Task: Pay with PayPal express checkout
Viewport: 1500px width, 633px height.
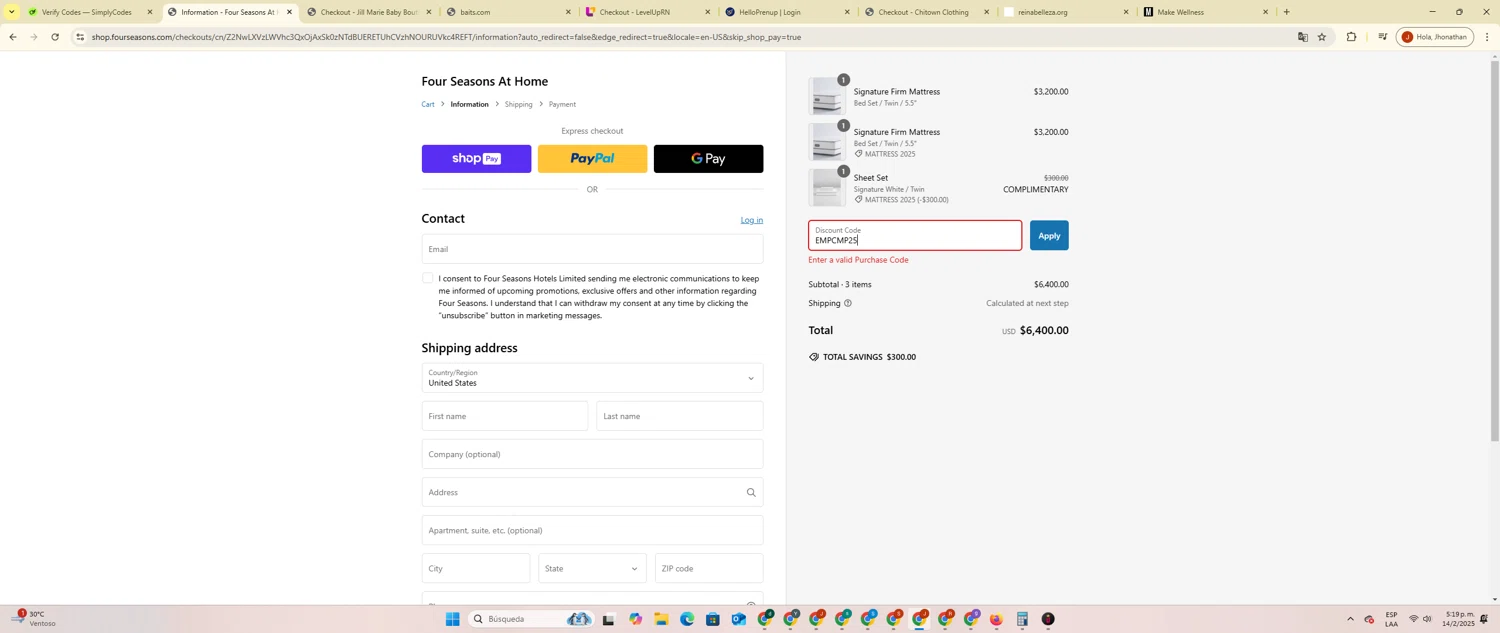Action: click(x=592, y=159)
